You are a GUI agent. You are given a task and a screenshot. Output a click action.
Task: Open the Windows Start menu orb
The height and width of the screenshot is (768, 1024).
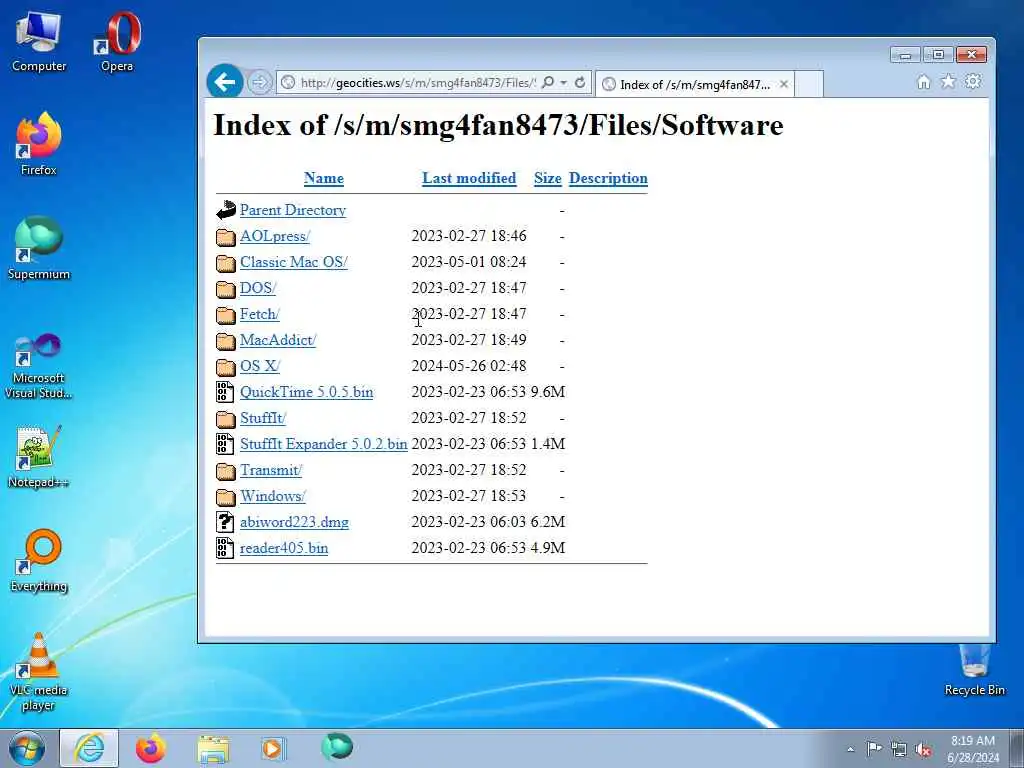click(x=27, y=748)
